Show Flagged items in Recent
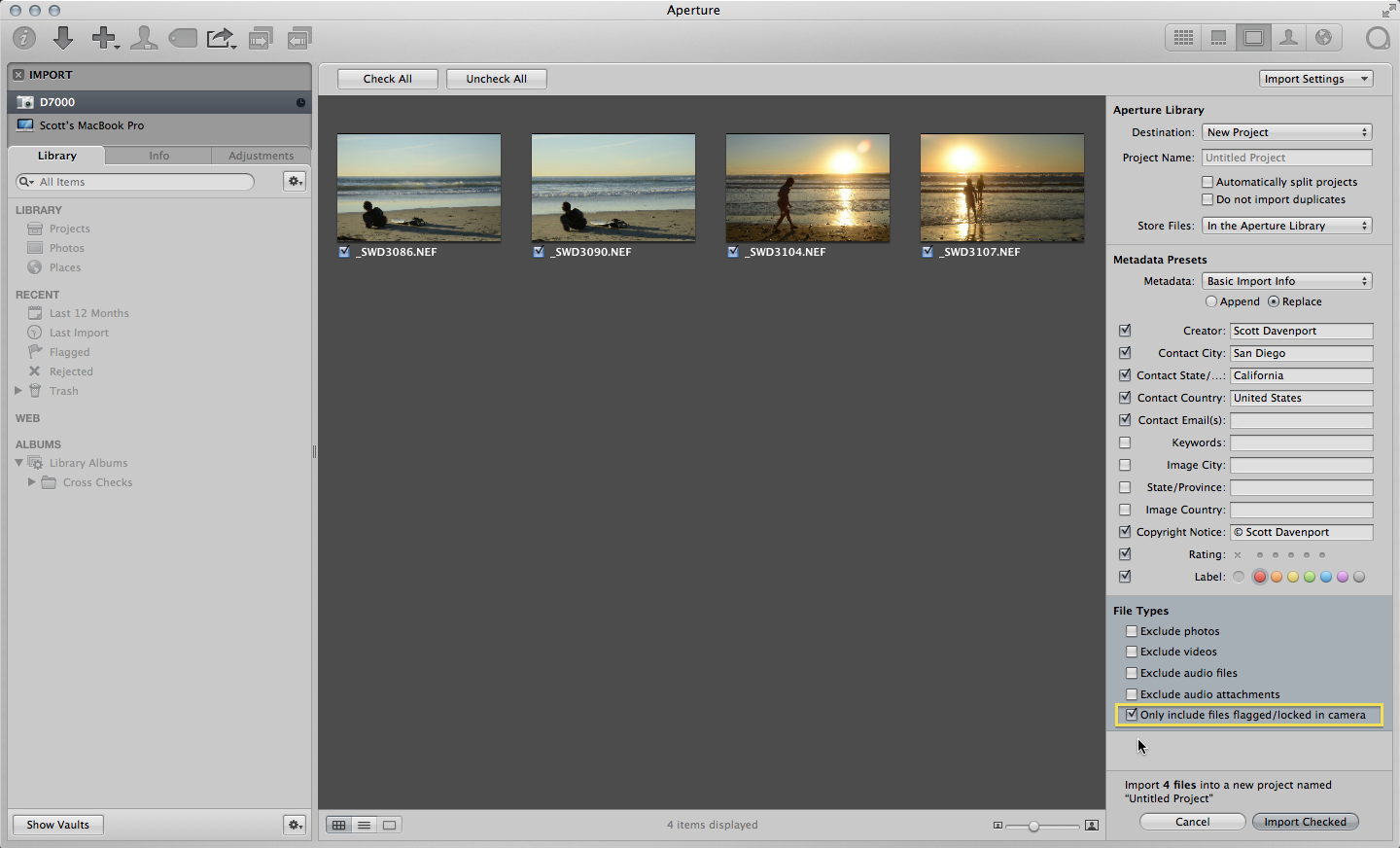 point(69,352)
